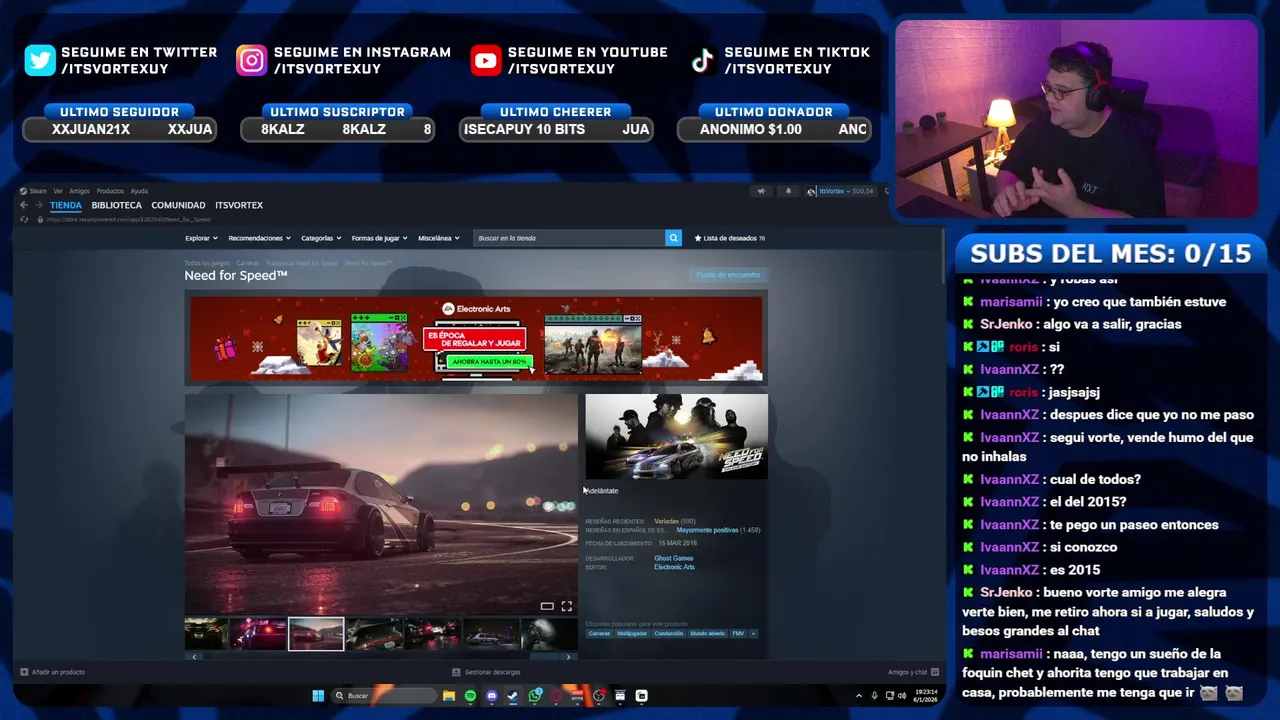Reload the Steam store page

click(x=24, y=219)
